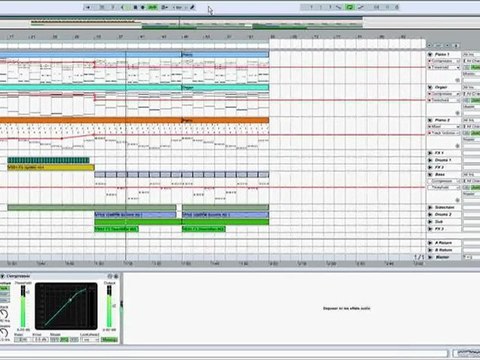
Task: Select the first blue Drums 2 clip
Action: click(x=135, y=215)
